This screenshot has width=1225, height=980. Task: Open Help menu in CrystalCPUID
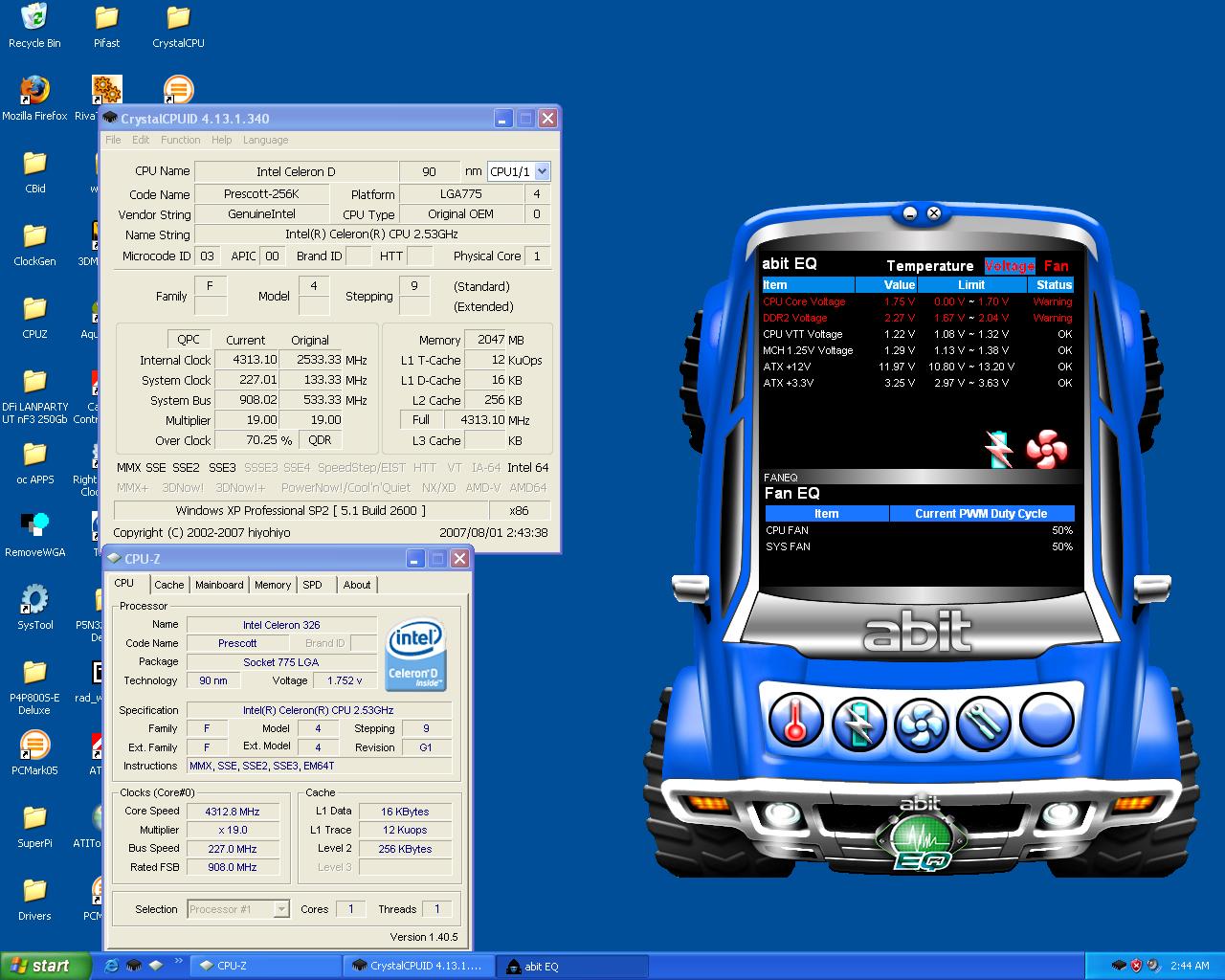(221, 140)
